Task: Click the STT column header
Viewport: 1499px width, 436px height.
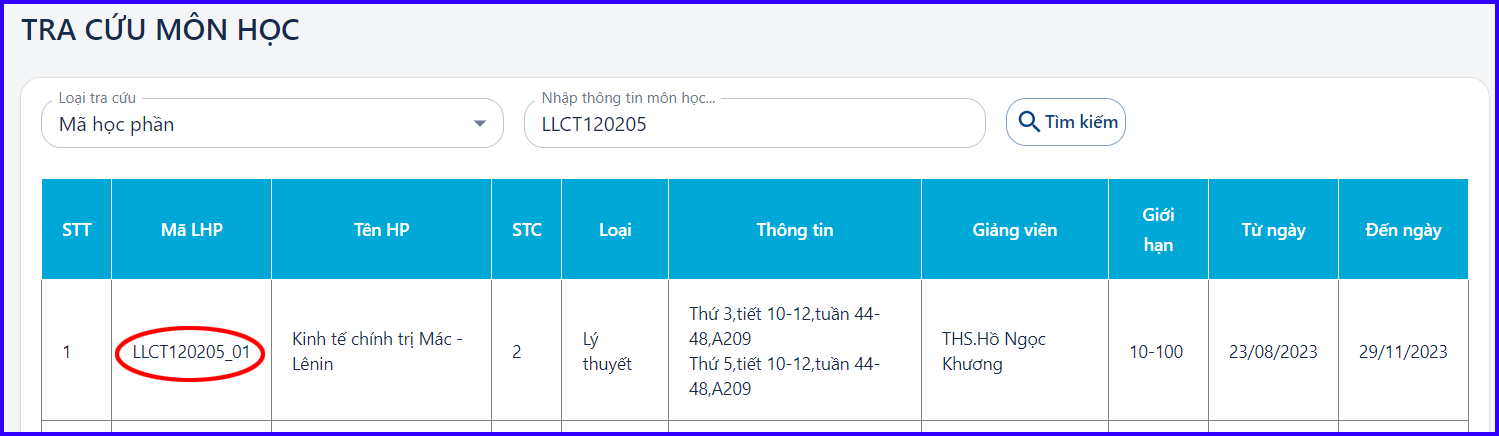Action: point(77,230)
